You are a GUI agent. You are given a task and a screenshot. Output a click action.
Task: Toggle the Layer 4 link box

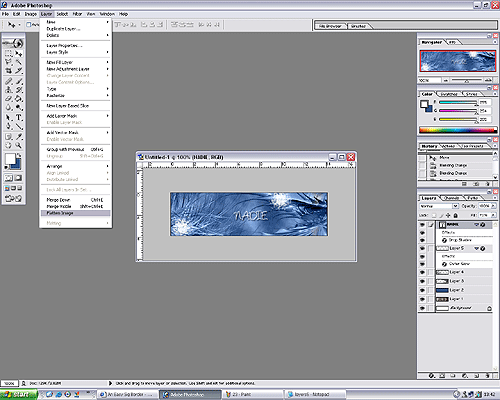pyautogui.click(x=431, y=272)
